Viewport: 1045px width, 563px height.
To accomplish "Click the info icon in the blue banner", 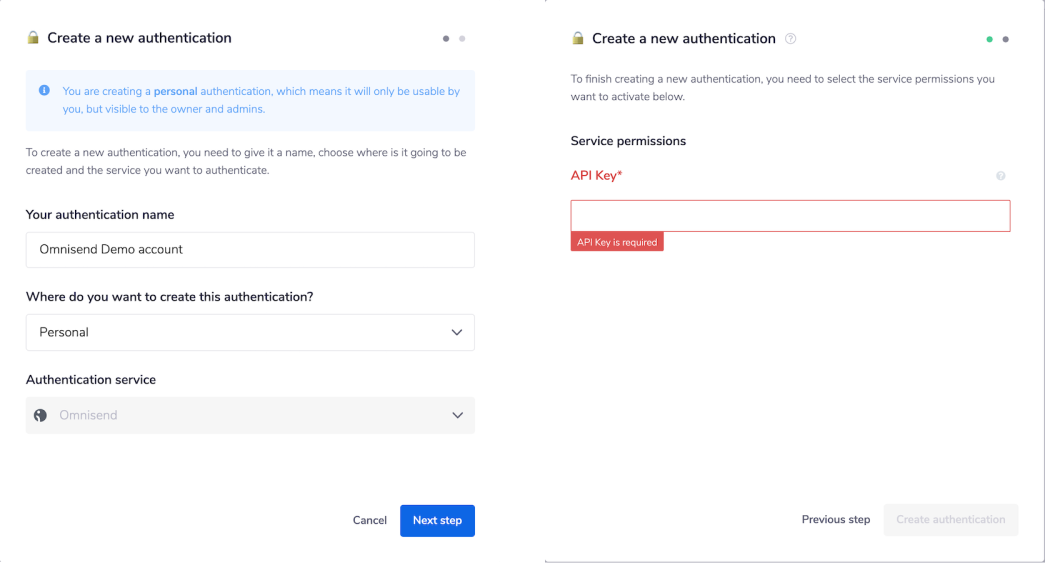I will pos(44,91).
